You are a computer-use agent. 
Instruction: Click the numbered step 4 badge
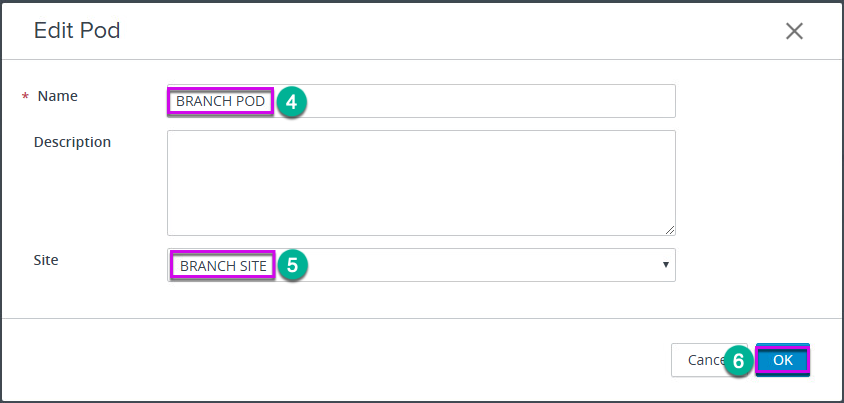(x=292, y=102)
